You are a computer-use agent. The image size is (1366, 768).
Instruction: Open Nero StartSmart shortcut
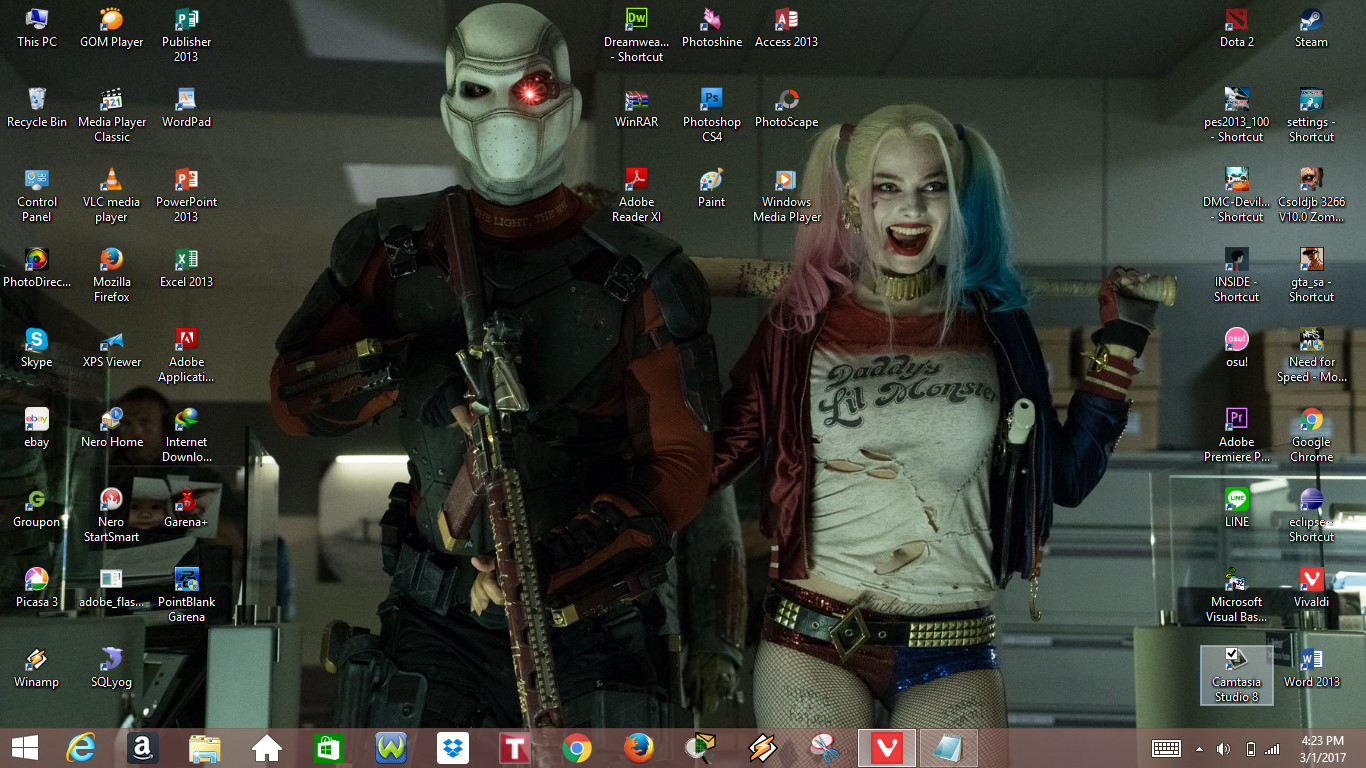[x=112, y=515]
